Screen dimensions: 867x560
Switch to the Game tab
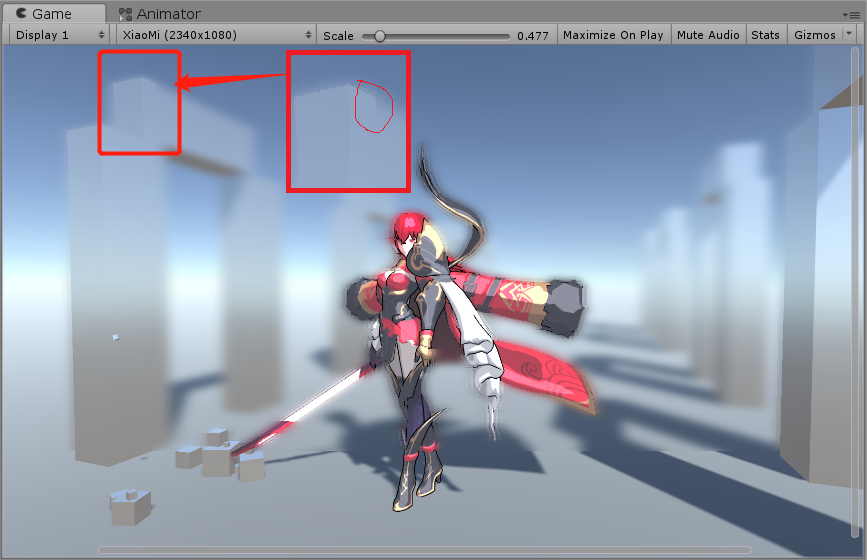tap(53, 14)
